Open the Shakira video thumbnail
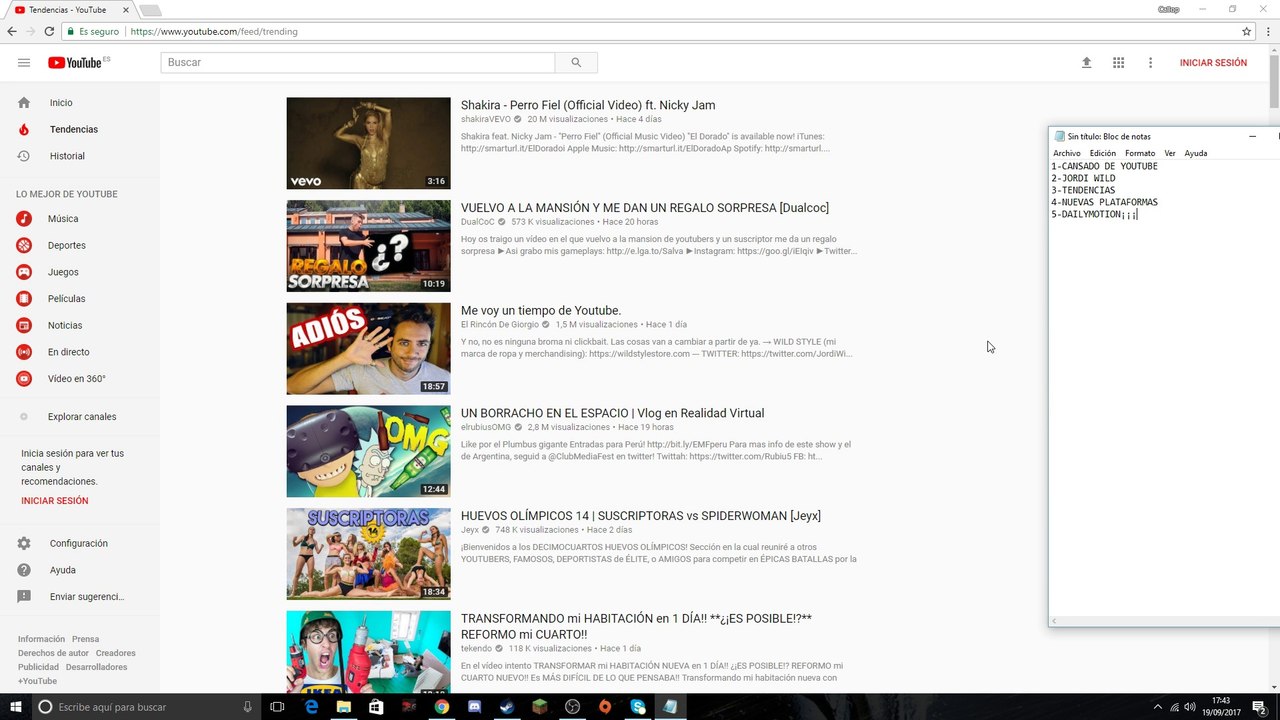The height and width of the screenshot is (720, 1280). (368, 143)
